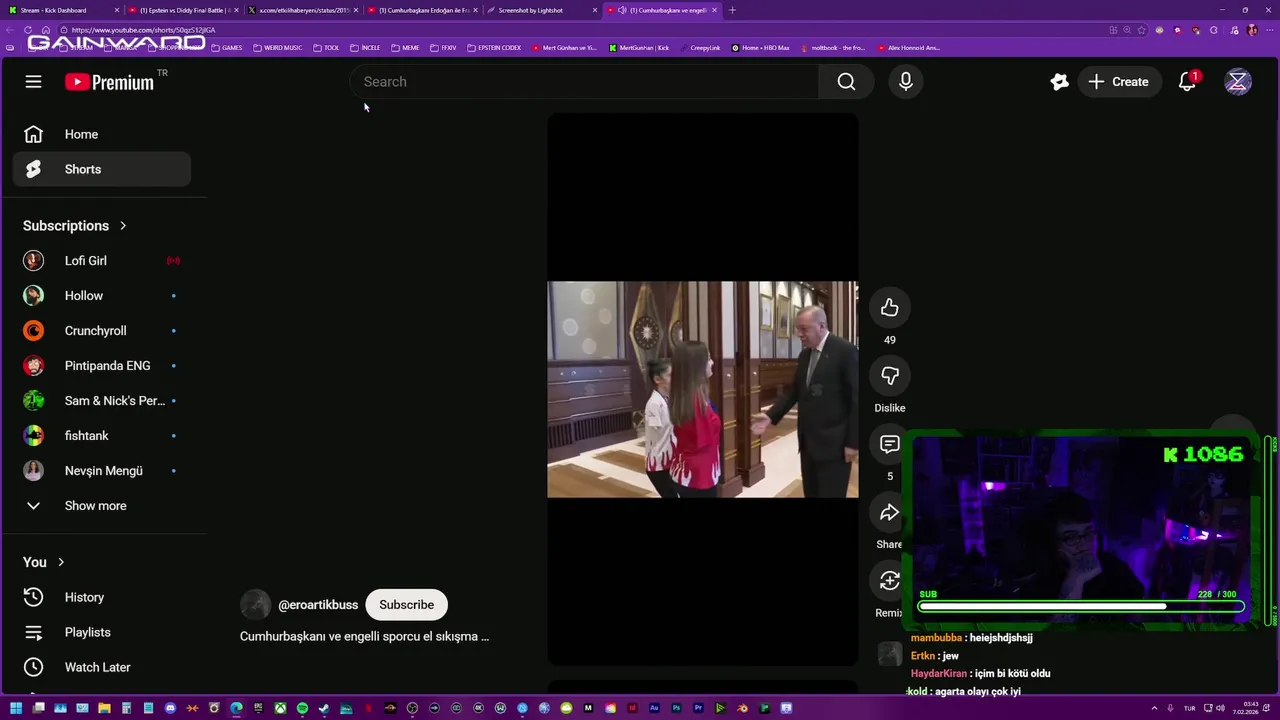Open the YouTube guide hamburger menu
Viewport: 1280px width, 720px height.
pyautogui.click(x=33, y=82)
